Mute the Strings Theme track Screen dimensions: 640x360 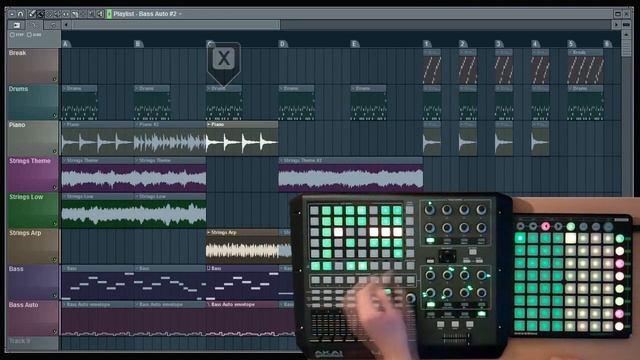pos(54,187)
